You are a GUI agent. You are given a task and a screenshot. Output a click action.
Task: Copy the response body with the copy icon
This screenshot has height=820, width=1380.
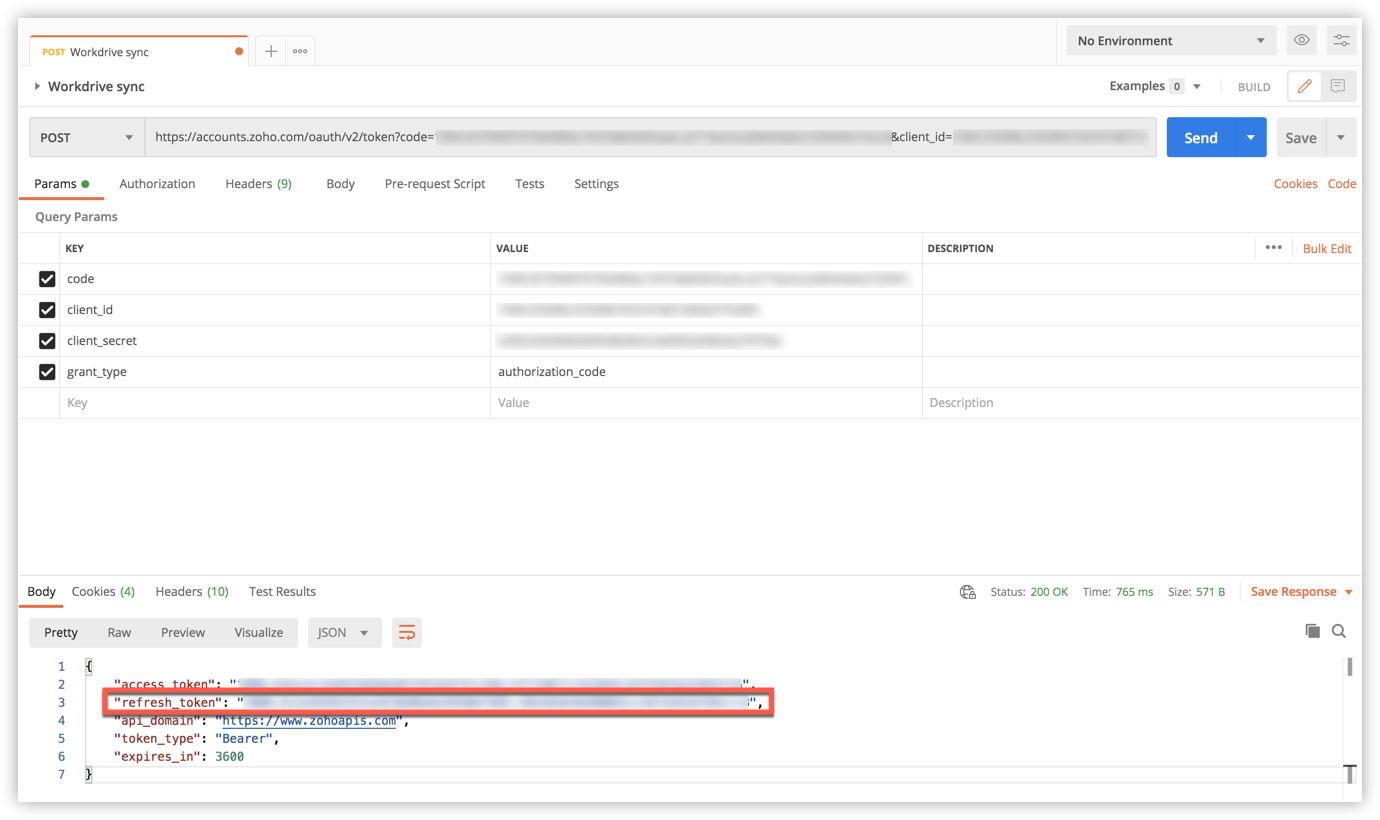(1312, 631)
